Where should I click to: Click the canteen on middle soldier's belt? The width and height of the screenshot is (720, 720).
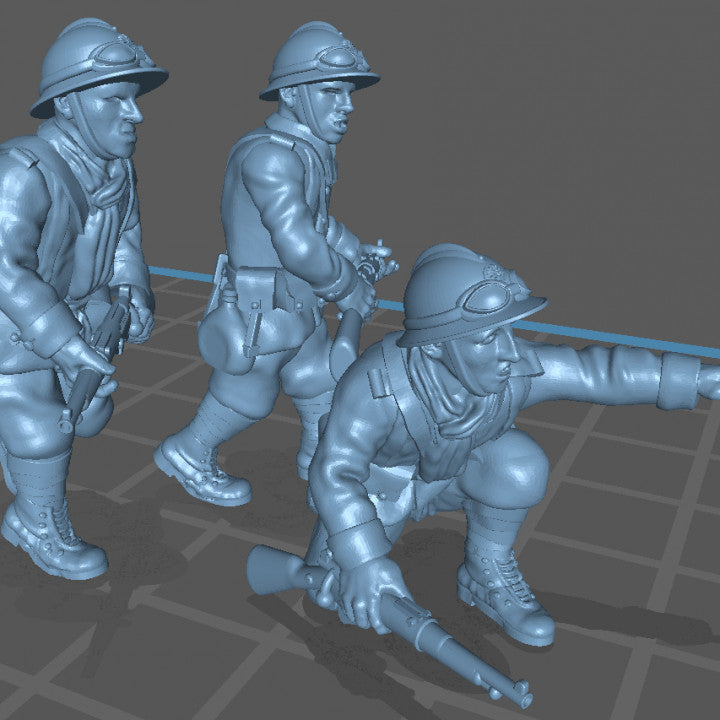coord(225,340)
